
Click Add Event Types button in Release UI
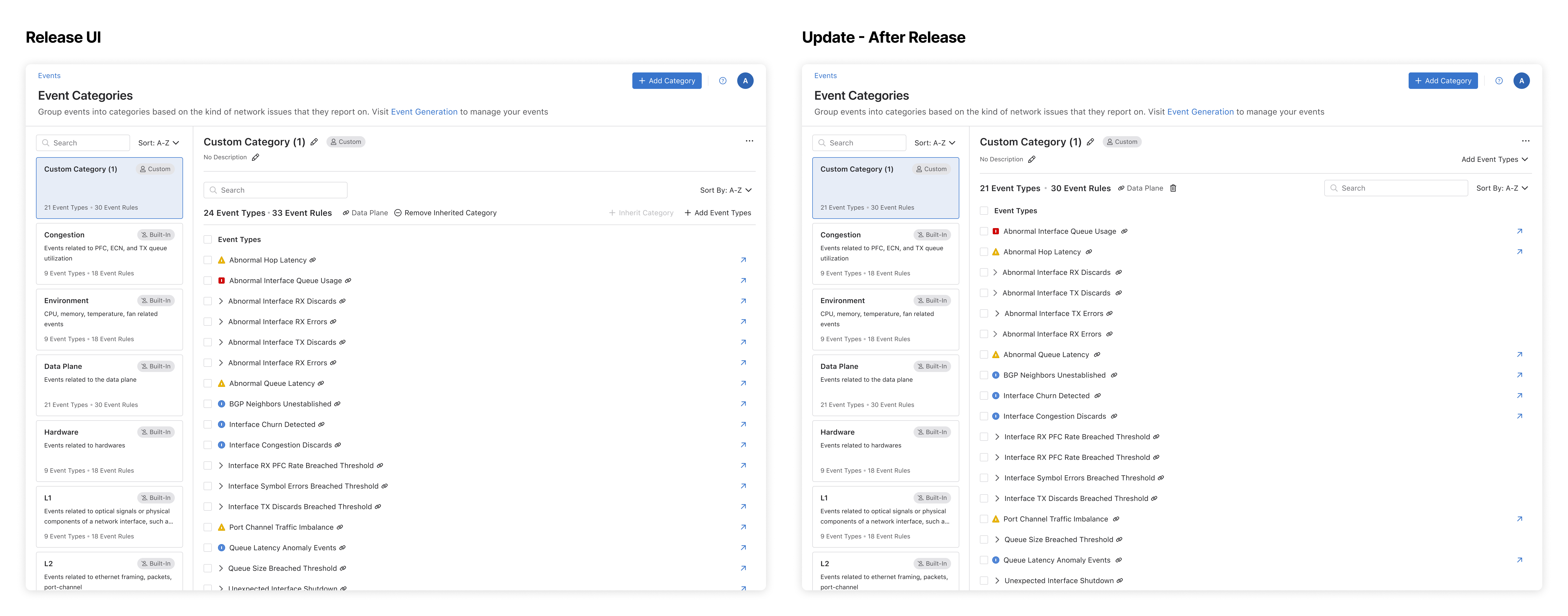[x=718, y=213]
